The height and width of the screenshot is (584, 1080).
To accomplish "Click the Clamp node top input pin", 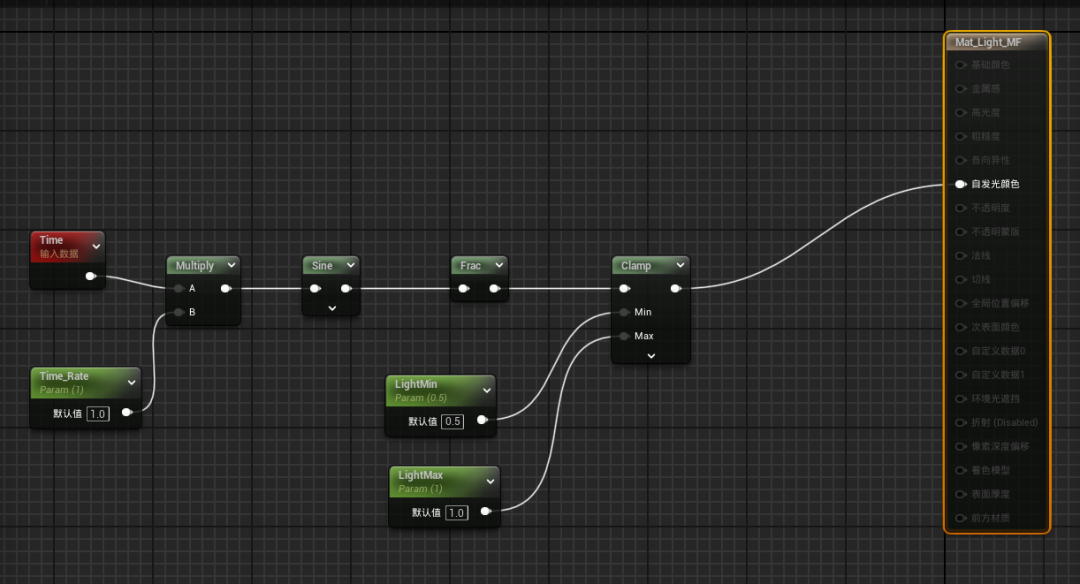I will pos(625,289).
